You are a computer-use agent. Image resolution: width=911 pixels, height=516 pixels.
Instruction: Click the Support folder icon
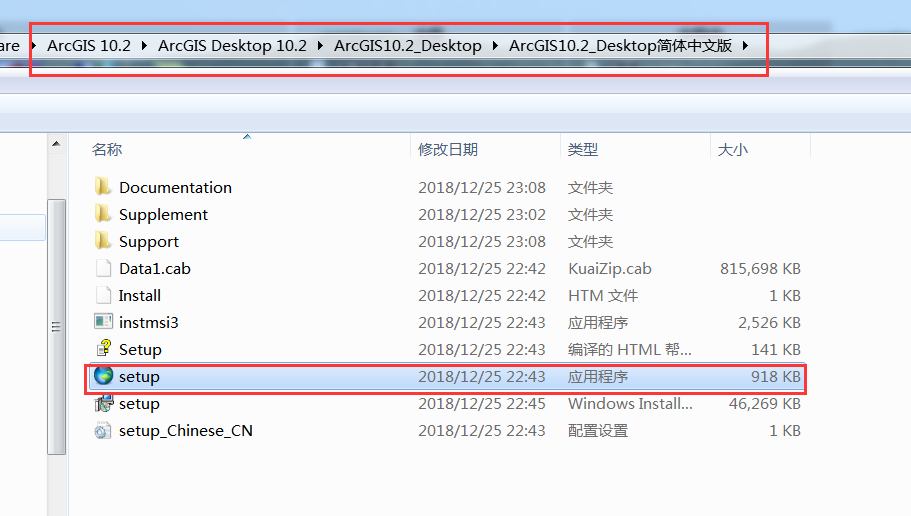(x=103, y=241)
